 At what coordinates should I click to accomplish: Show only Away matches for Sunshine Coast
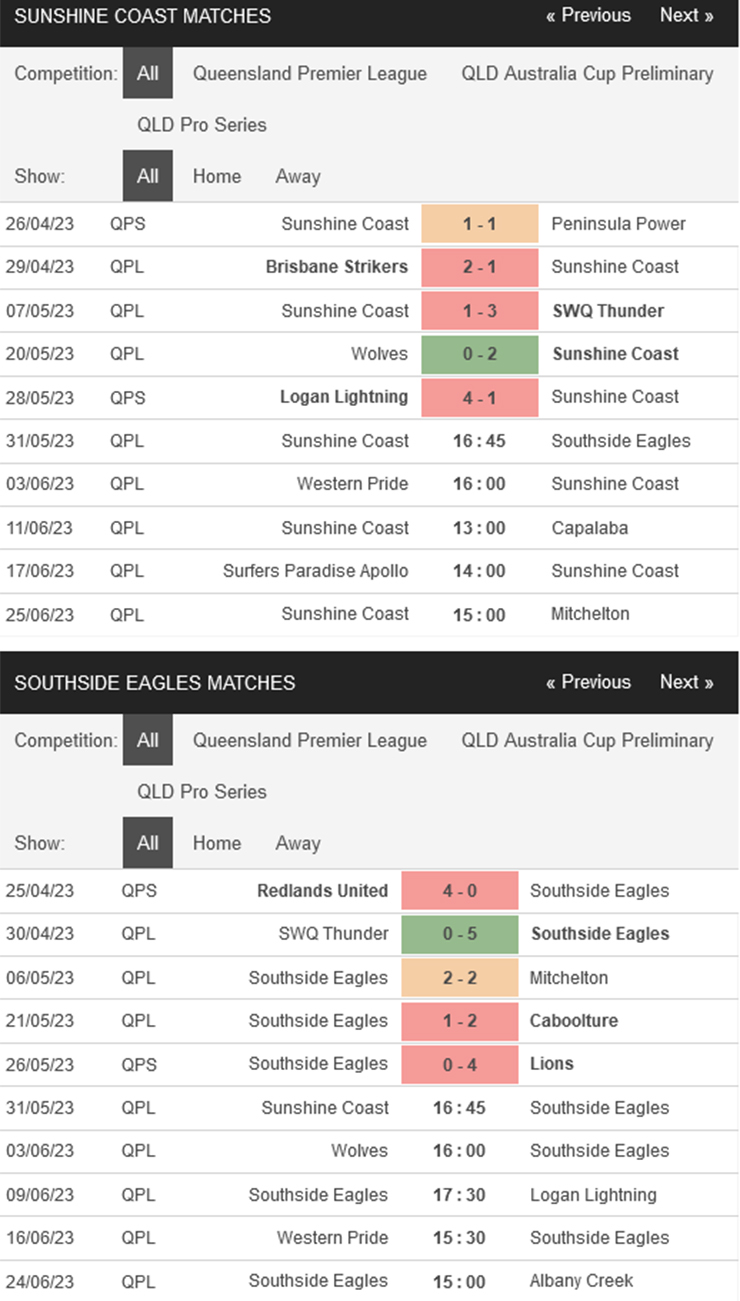[x=297, y=176]
